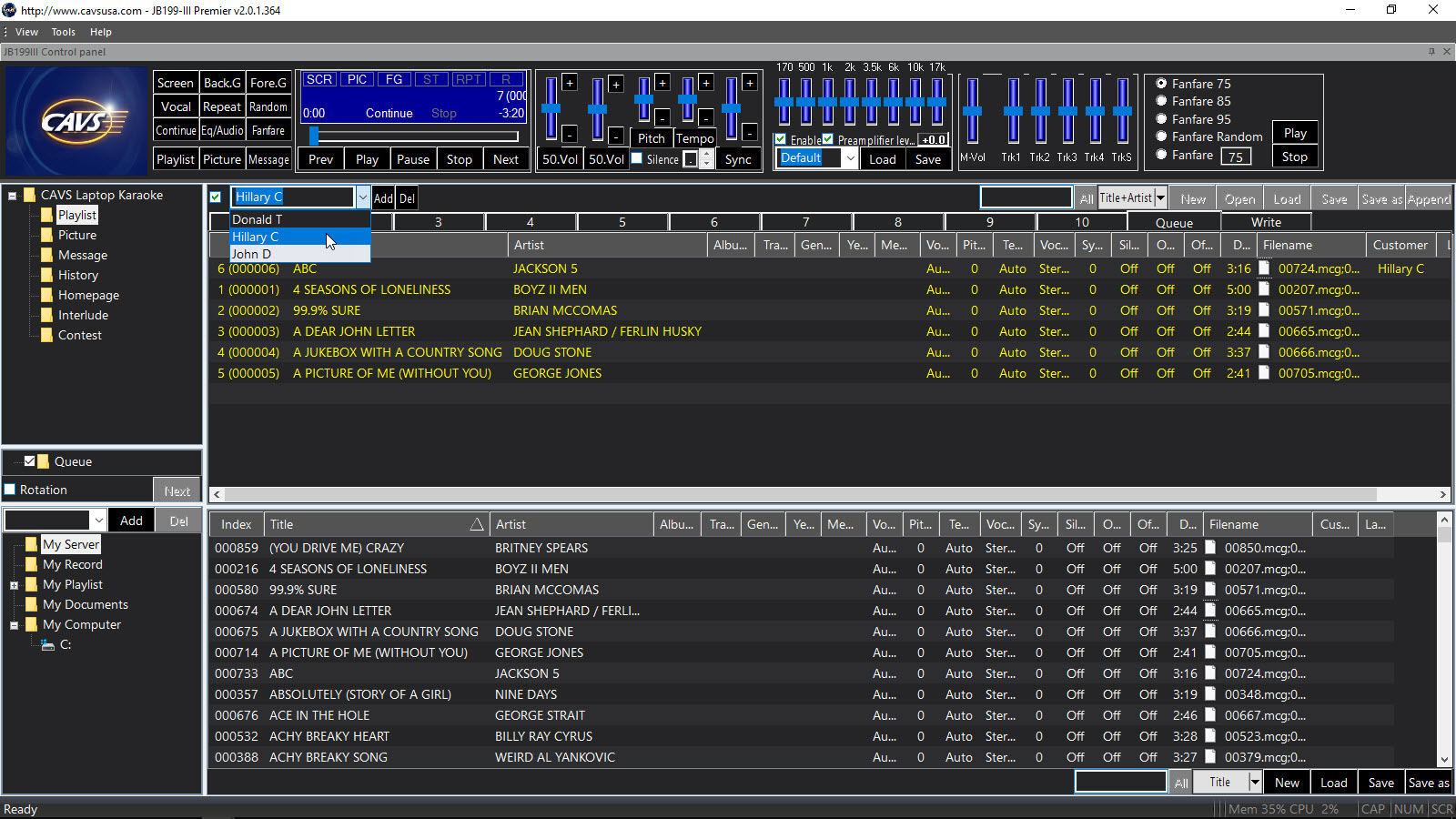Click the Save as button at the bottom

coord(1429,783)
